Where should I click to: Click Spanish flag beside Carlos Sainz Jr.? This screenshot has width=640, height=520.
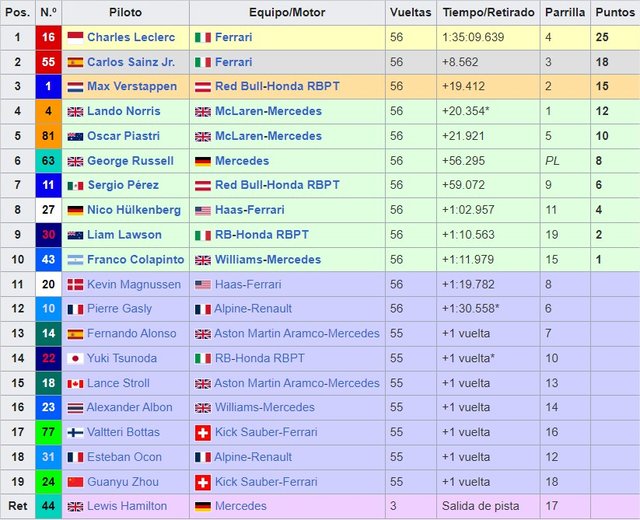click(x=75, y=62)
